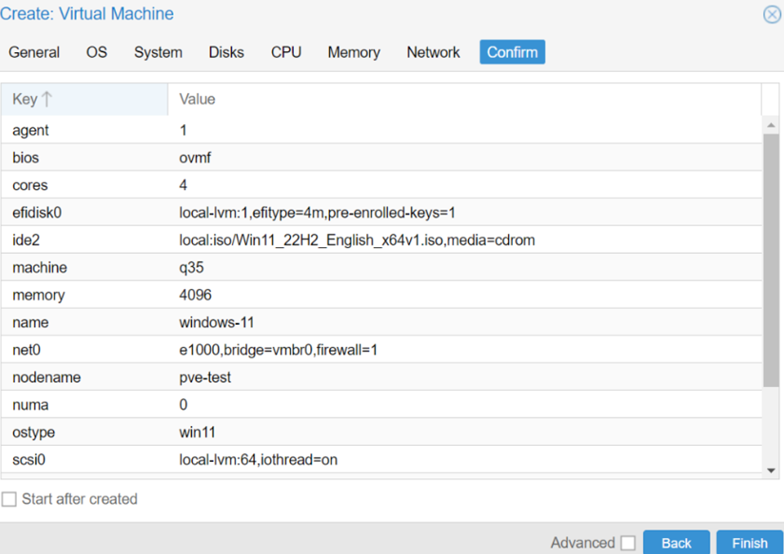The image size is (784, 554).
Task: Click the vertical scrollbar thumb
Action: [770, 260]
